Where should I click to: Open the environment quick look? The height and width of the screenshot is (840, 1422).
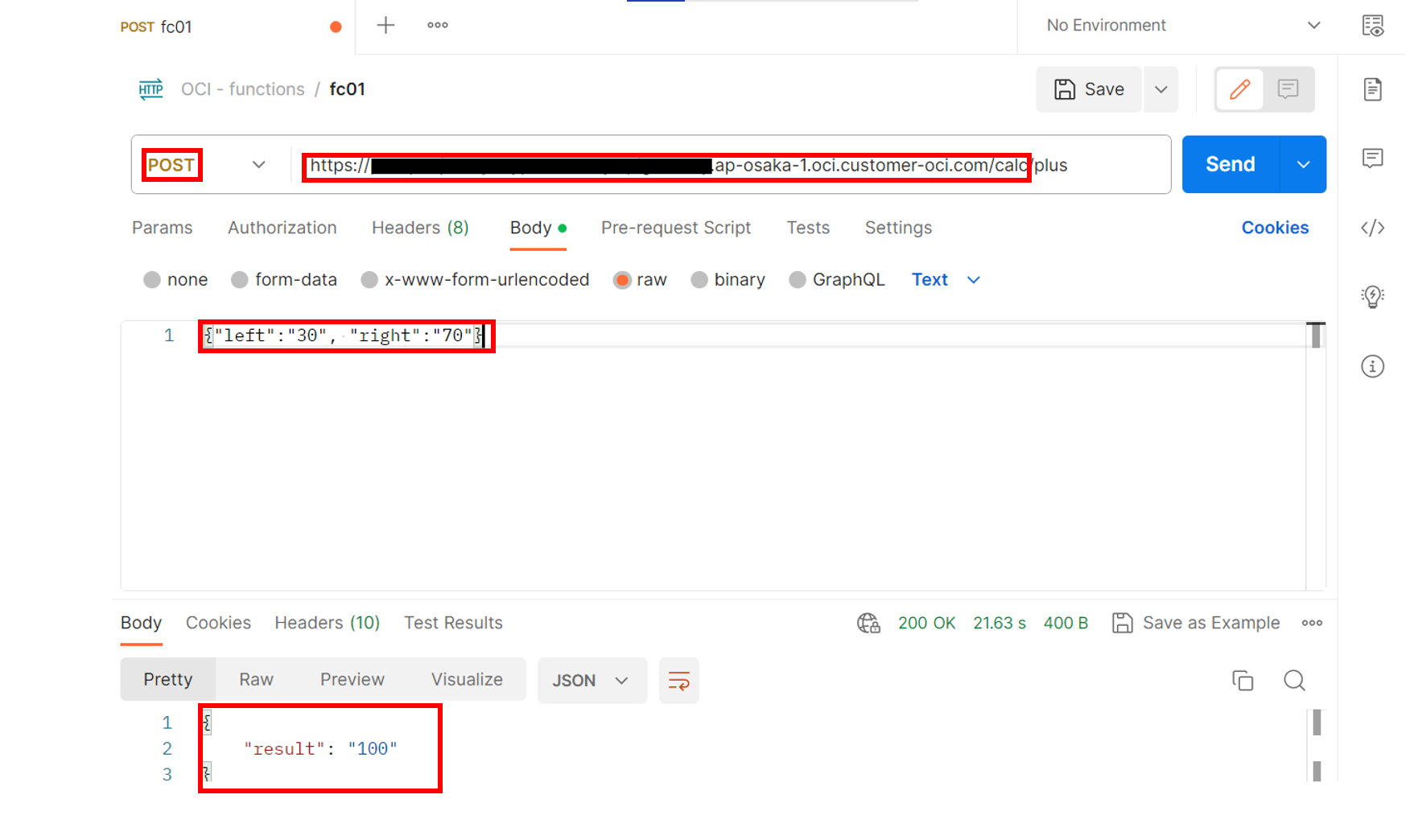click(x=1373, y=25)
